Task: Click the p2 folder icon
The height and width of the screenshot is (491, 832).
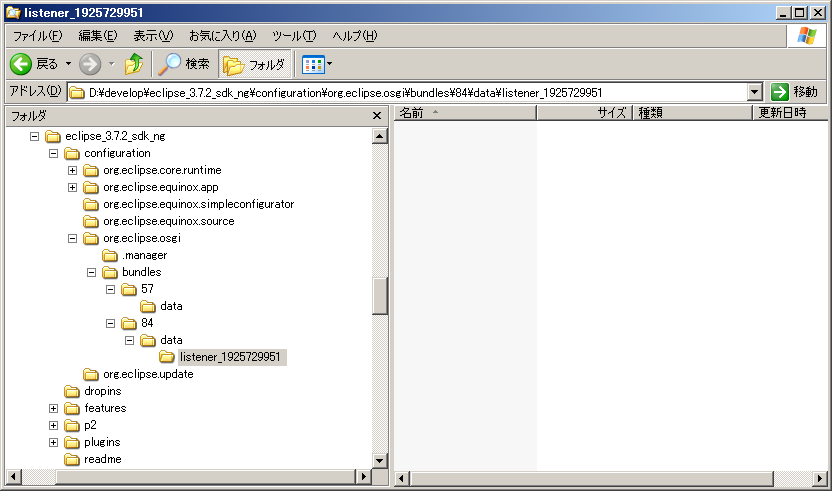Action: (x=72, y=425)
